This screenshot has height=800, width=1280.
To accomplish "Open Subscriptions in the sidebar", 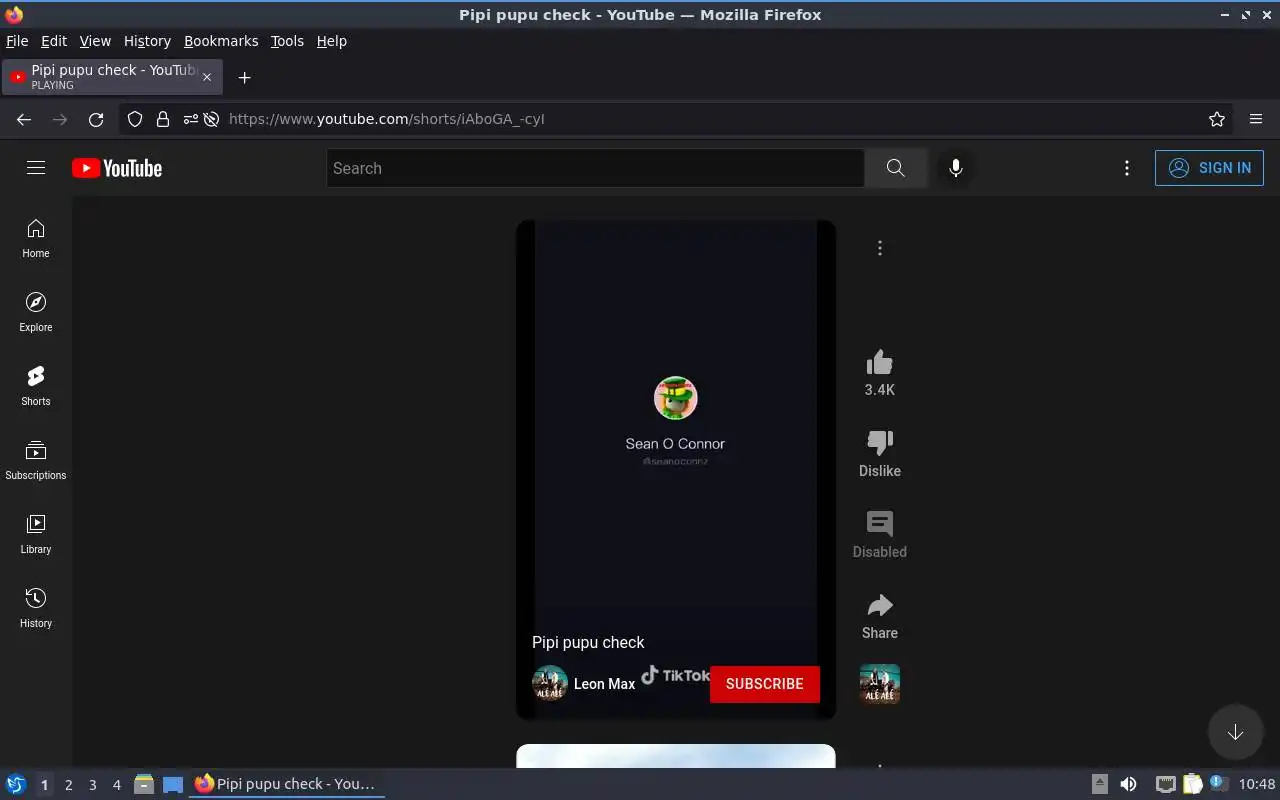I will pyautogui.click(x=36, y=461).
